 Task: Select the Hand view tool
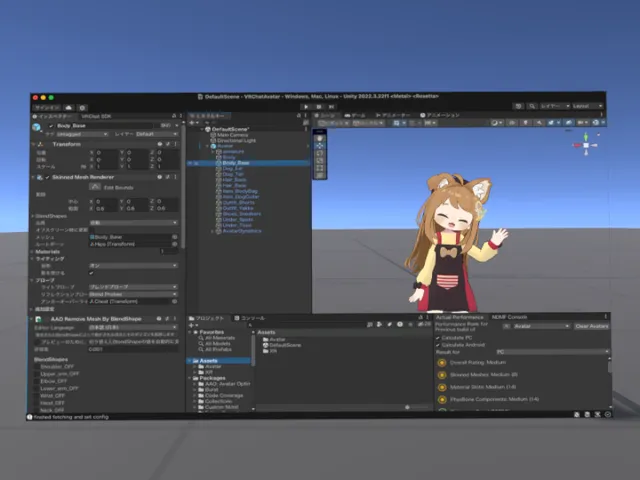point(320,138)
